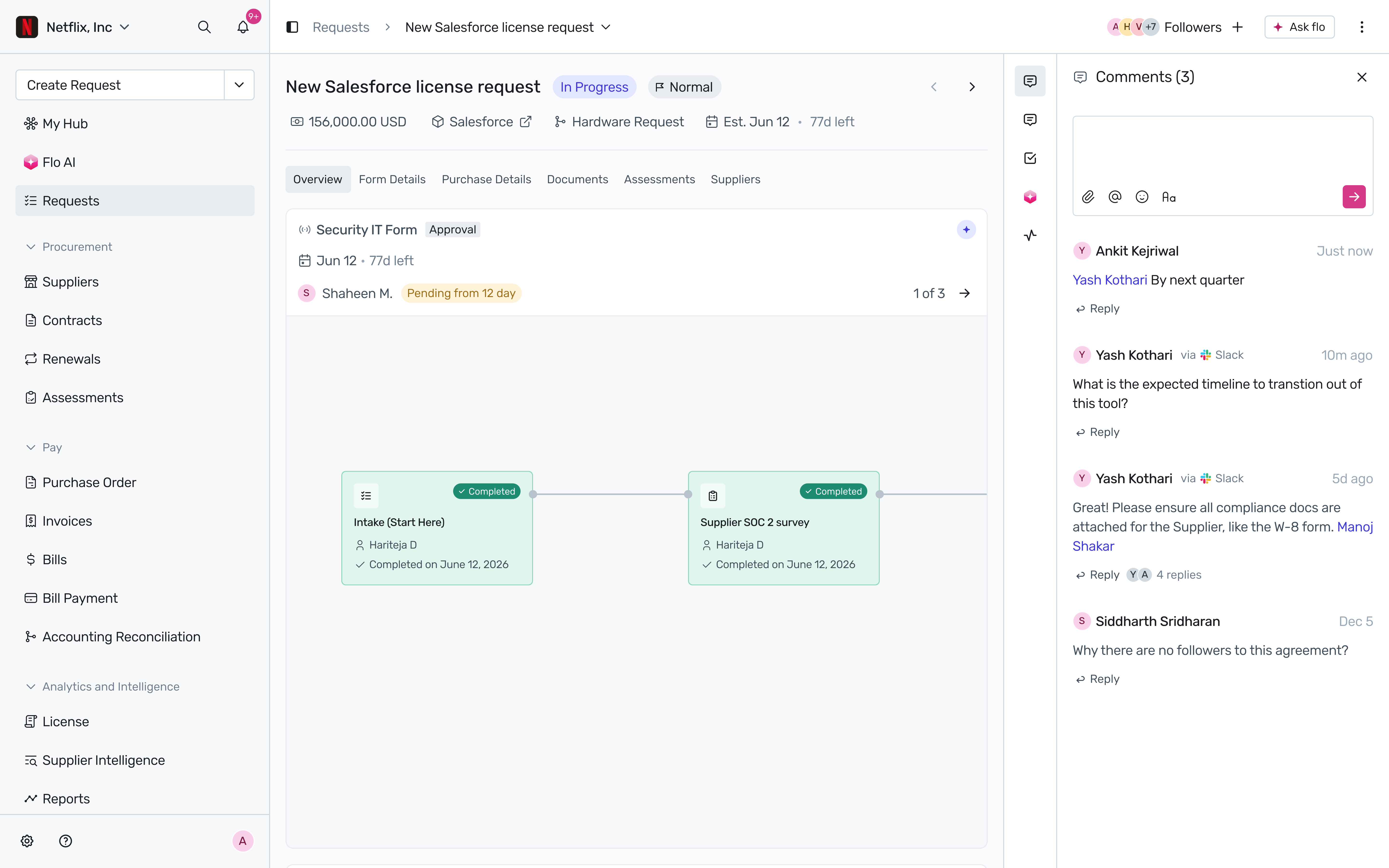Open Contracts in sidebar
The image size is (1389, 868).
135,320
